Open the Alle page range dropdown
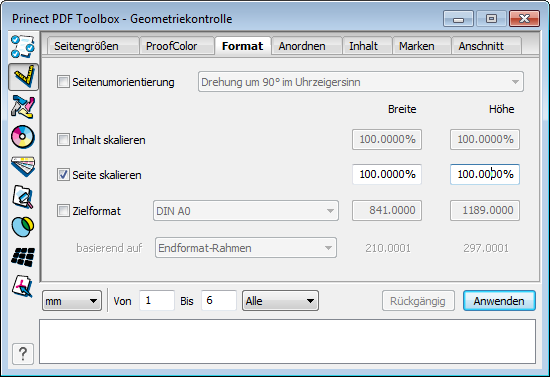Screen dimensions: 550x377 pyautogui.click(x=280, y=301)
